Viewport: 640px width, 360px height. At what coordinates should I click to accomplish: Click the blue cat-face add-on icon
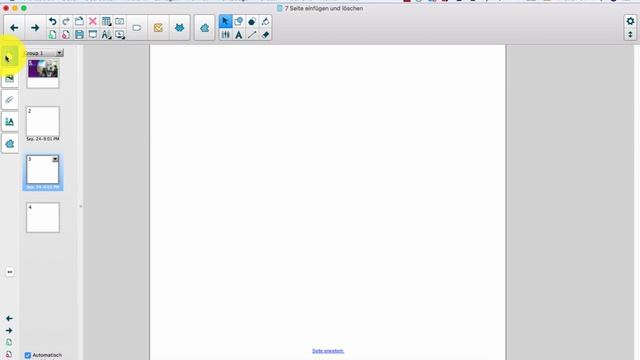(x=180, y=28)
